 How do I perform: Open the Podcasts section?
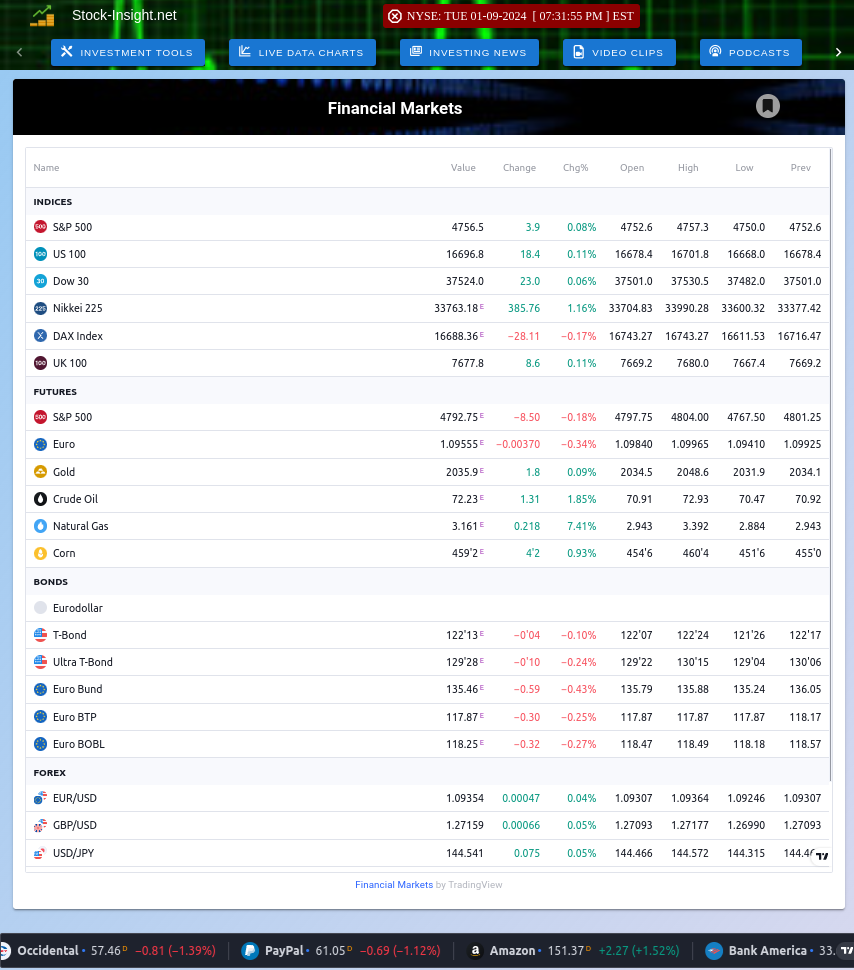[x=751, y=53]
